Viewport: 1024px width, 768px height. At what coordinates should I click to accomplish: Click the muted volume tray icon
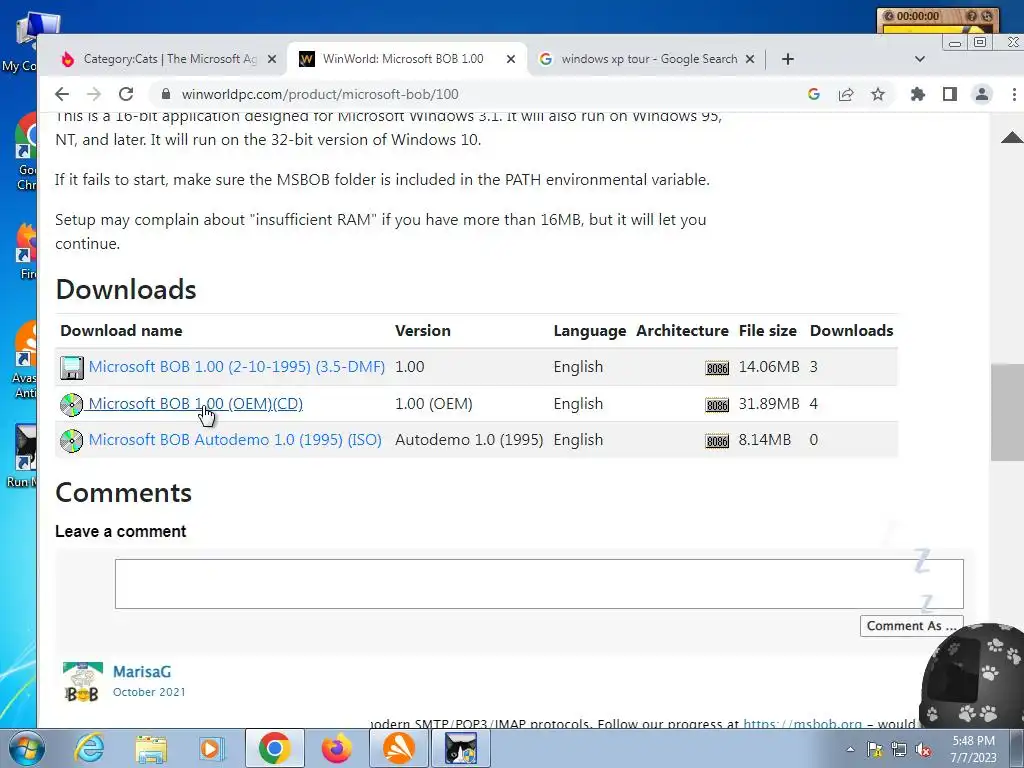pyautogui.click(x=923, y=750)
